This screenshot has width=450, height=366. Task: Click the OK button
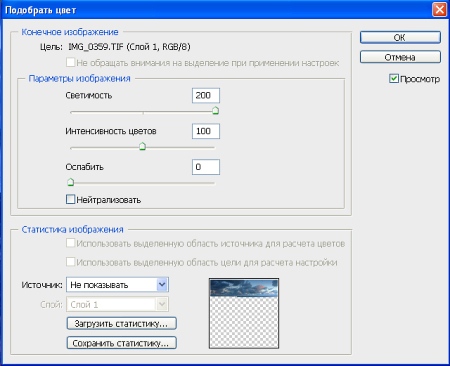coord(400,37)
